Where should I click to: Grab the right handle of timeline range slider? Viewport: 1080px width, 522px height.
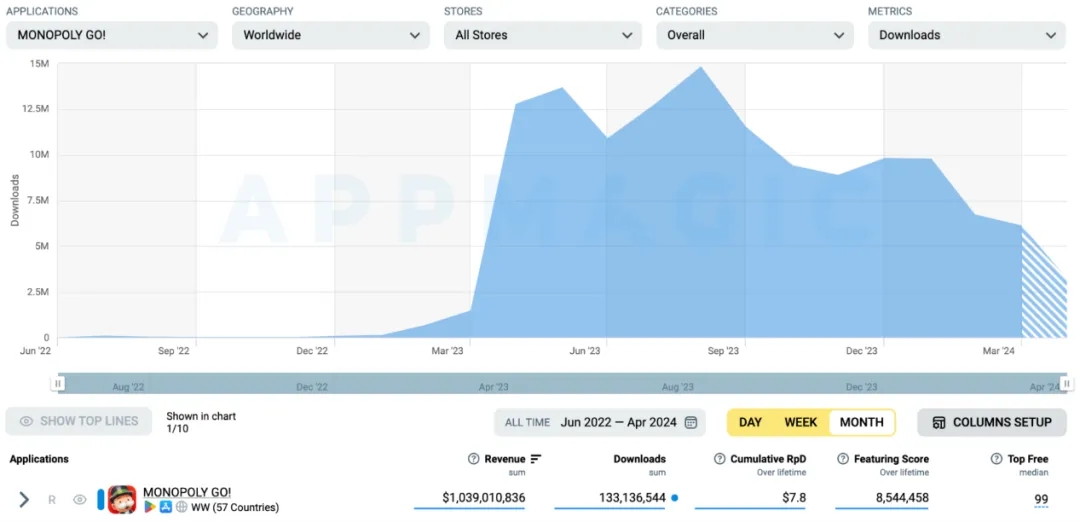point(1067,384)
